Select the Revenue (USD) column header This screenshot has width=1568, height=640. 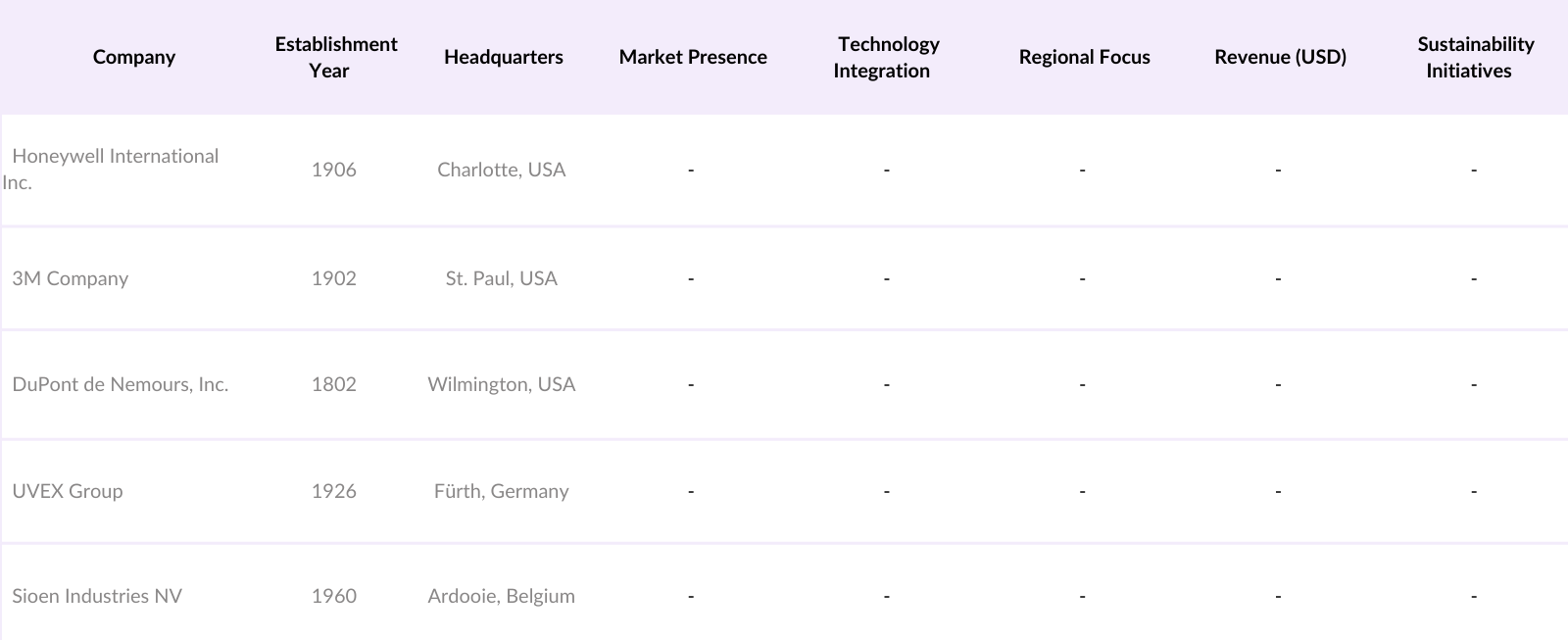(1280, 57)
